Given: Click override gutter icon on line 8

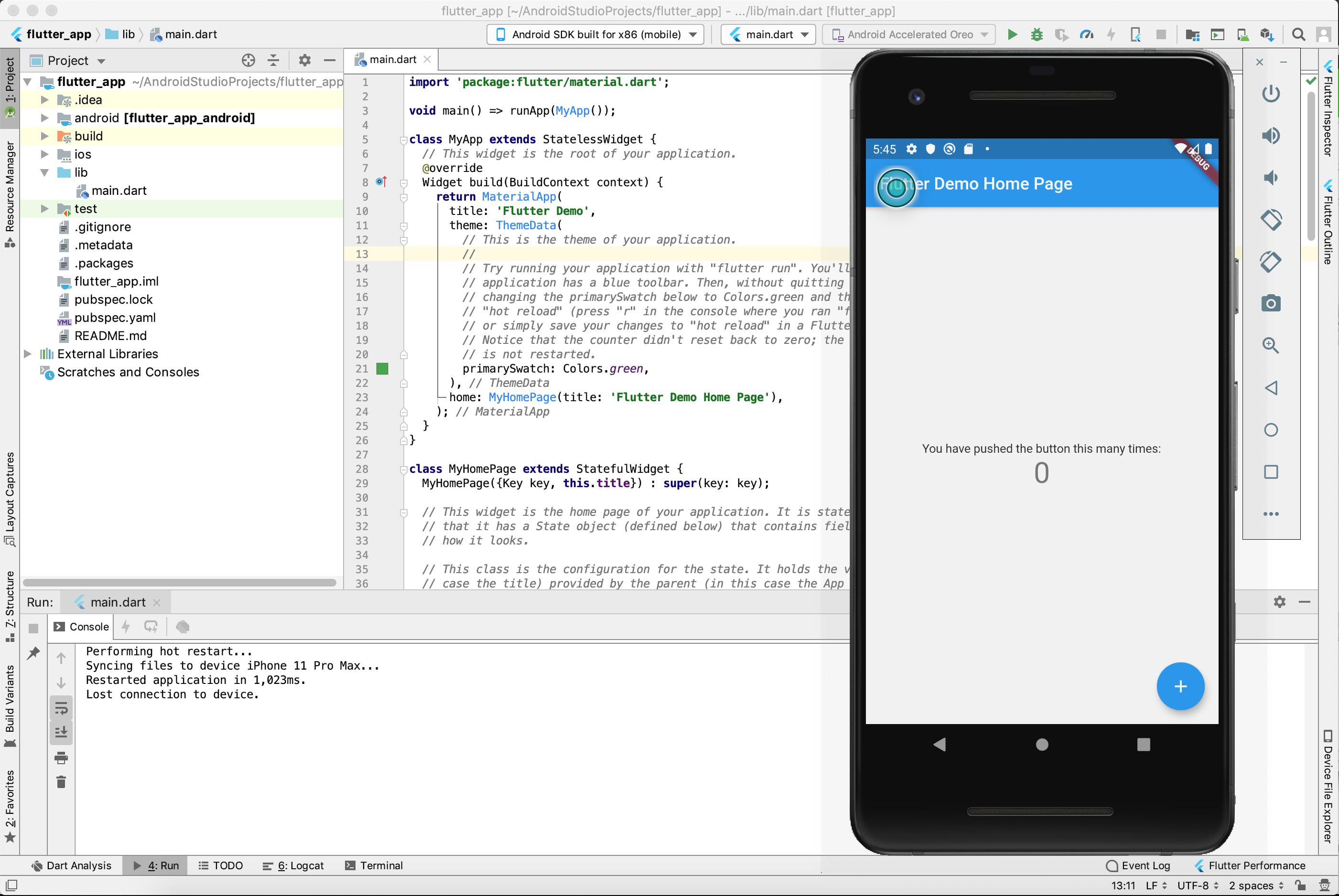Looking at the screenshot, I should coord(381,181).
